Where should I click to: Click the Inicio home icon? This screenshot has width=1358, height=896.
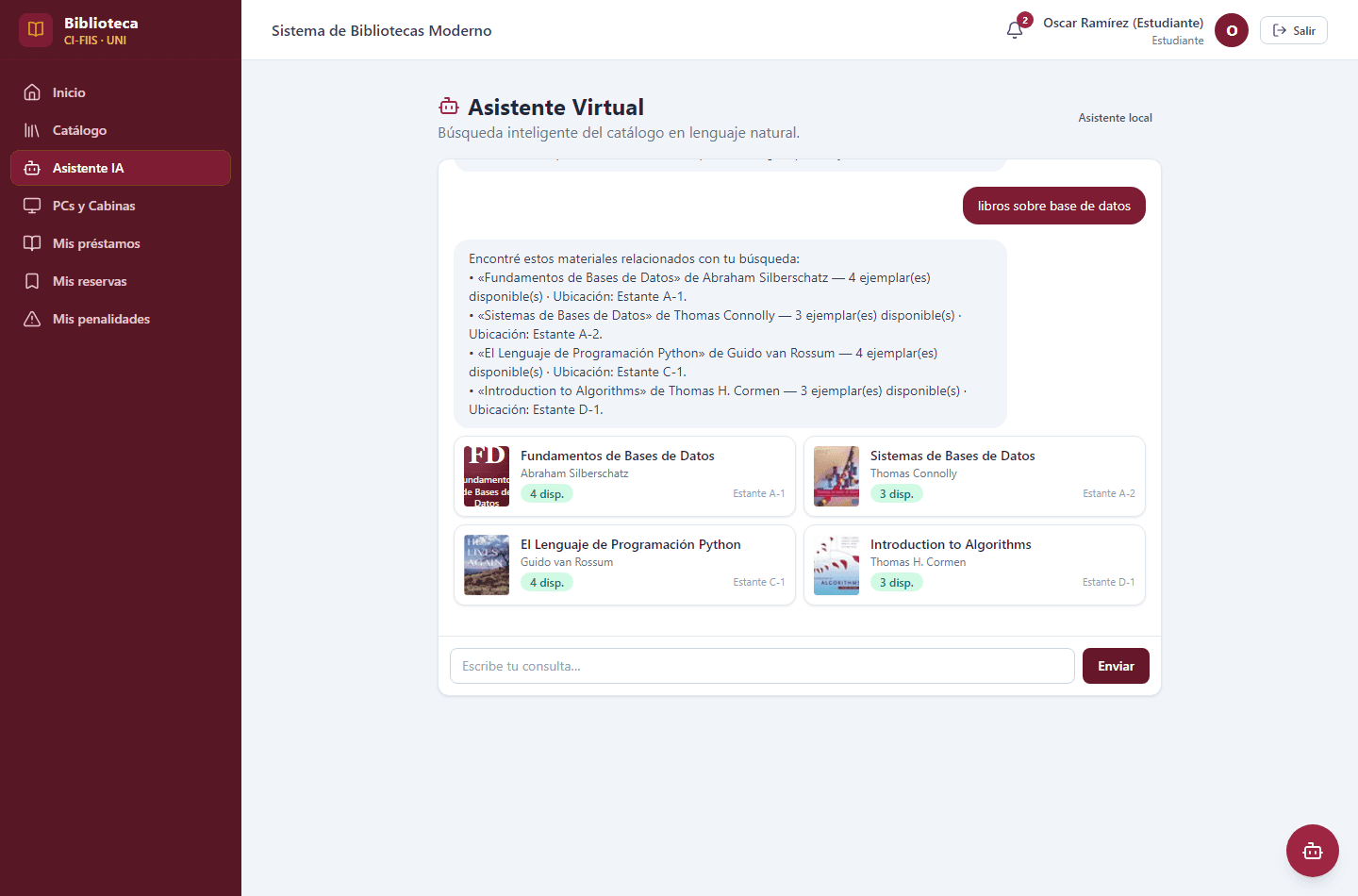click(x=32, y=92)
